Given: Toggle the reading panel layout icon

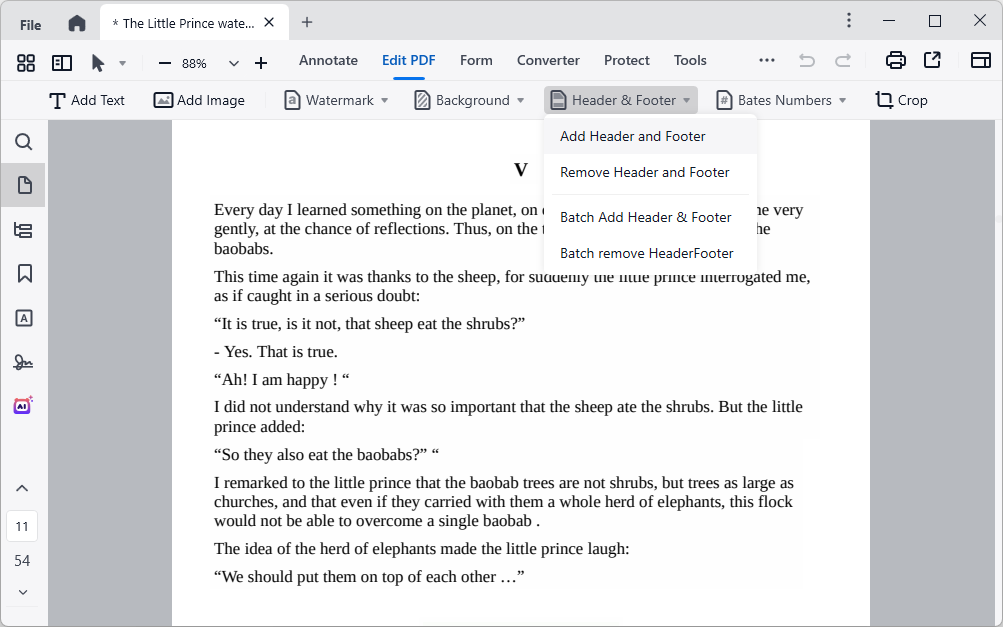Looking at the screenshot, I should (62, 63).
